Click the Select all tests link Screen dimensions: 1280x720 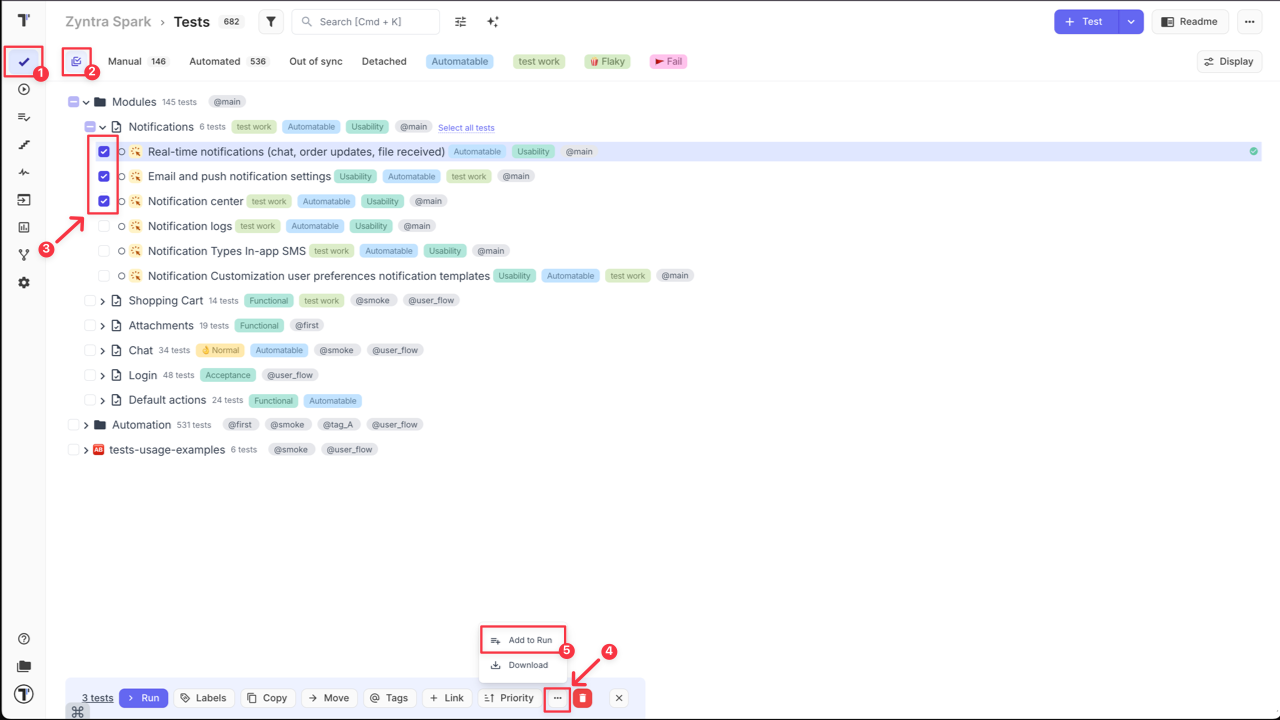point(466,128)
